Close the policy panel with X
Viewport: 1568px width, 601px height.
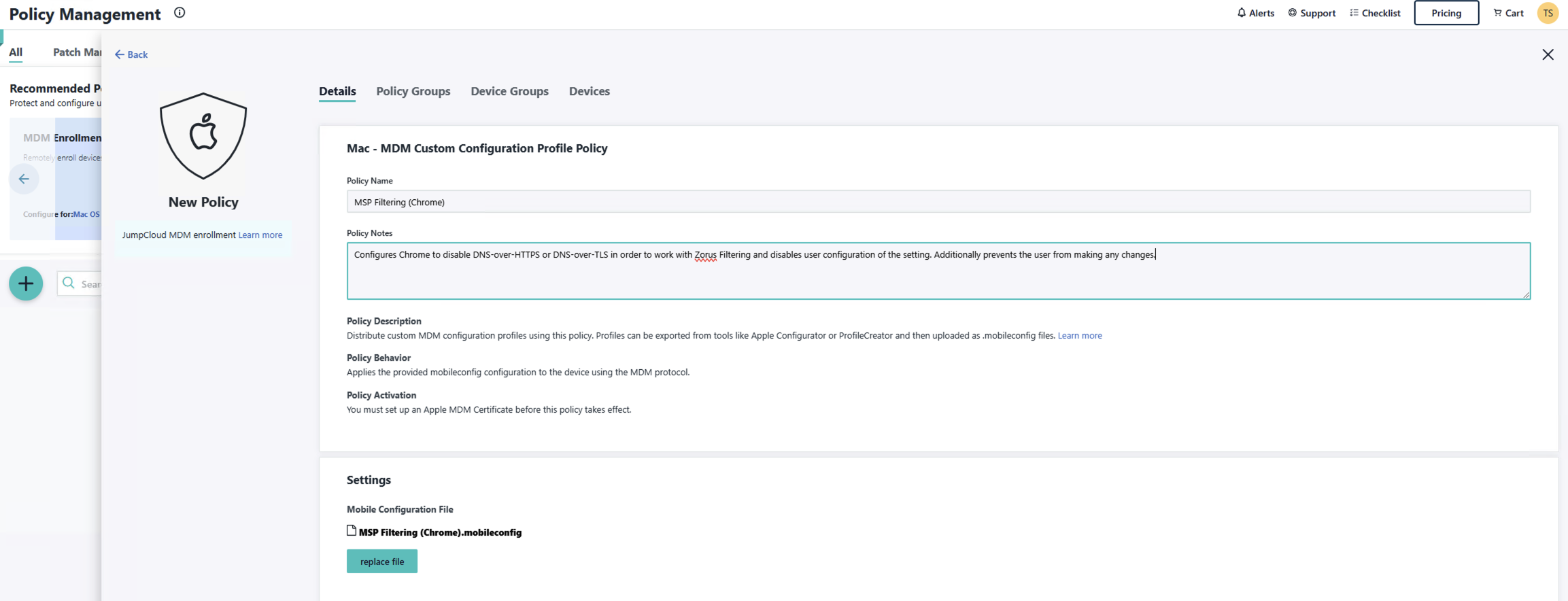(x=1548, y=54)
